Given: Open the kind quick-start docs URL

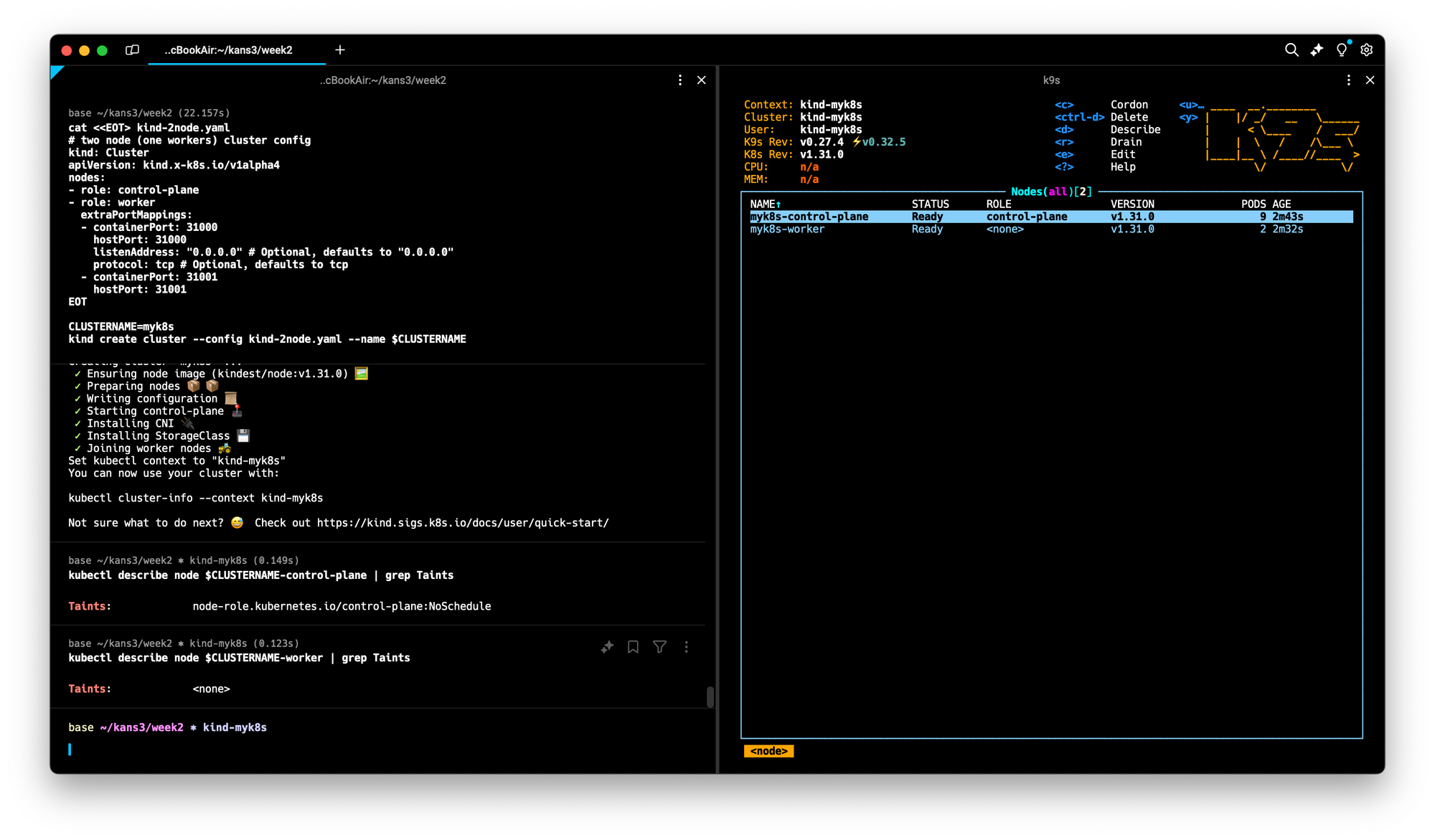Looking at the screenshot, I should click(463, 523).
